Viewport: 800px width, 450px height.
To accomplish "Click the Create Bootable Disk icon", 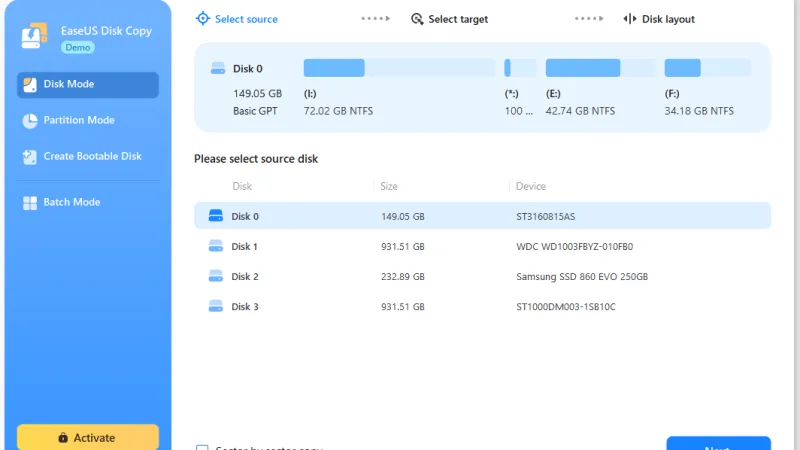I will 30,157.
